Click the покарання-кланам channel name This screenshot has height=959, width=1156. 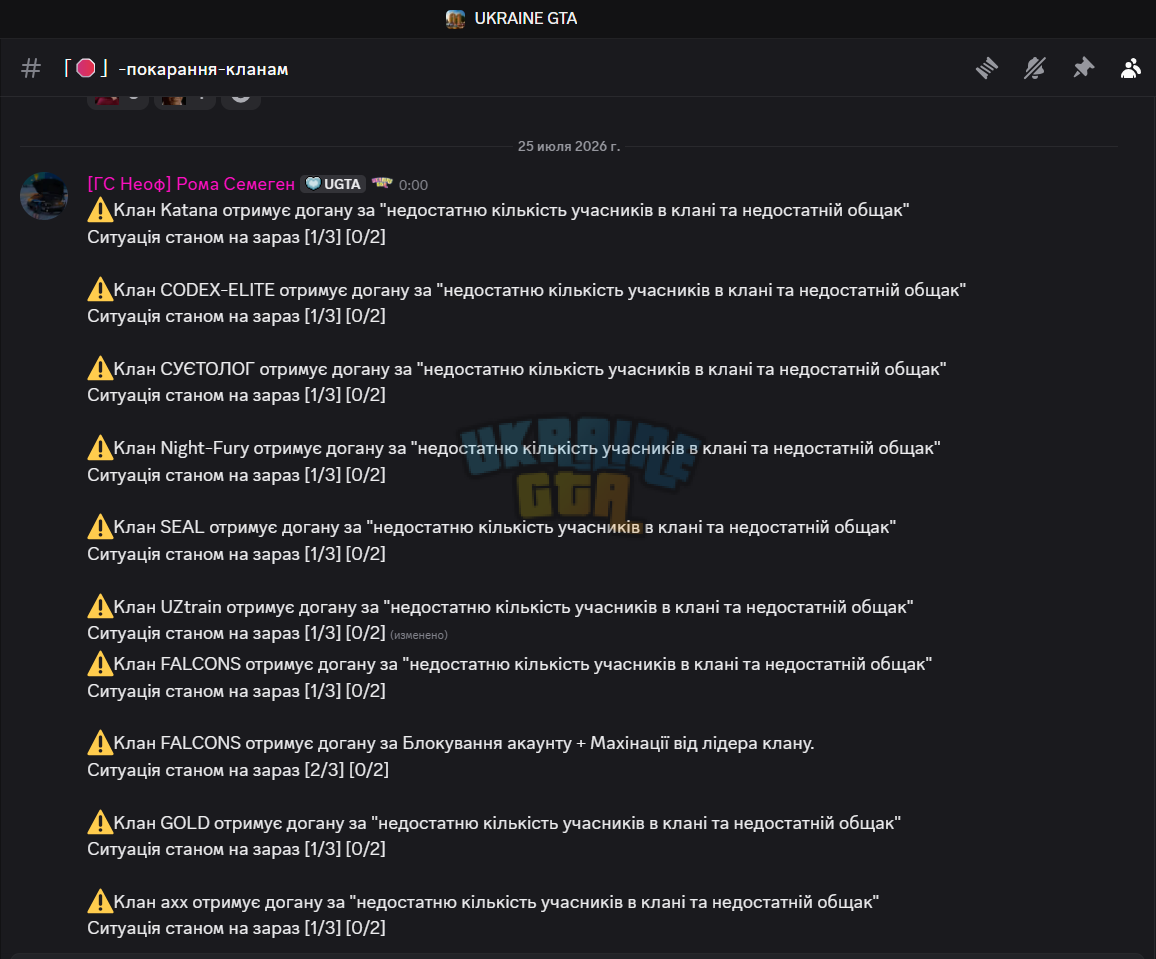(203, 69)
